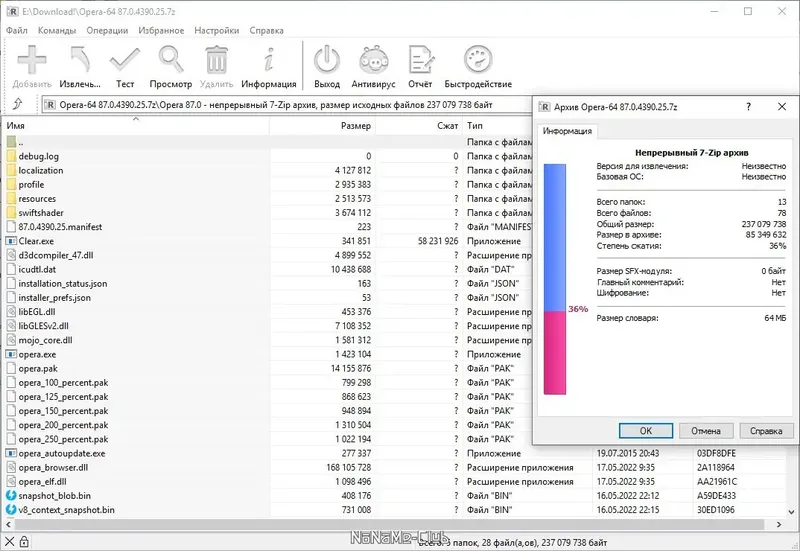Select the opera.exe application icon

point(11,354)
